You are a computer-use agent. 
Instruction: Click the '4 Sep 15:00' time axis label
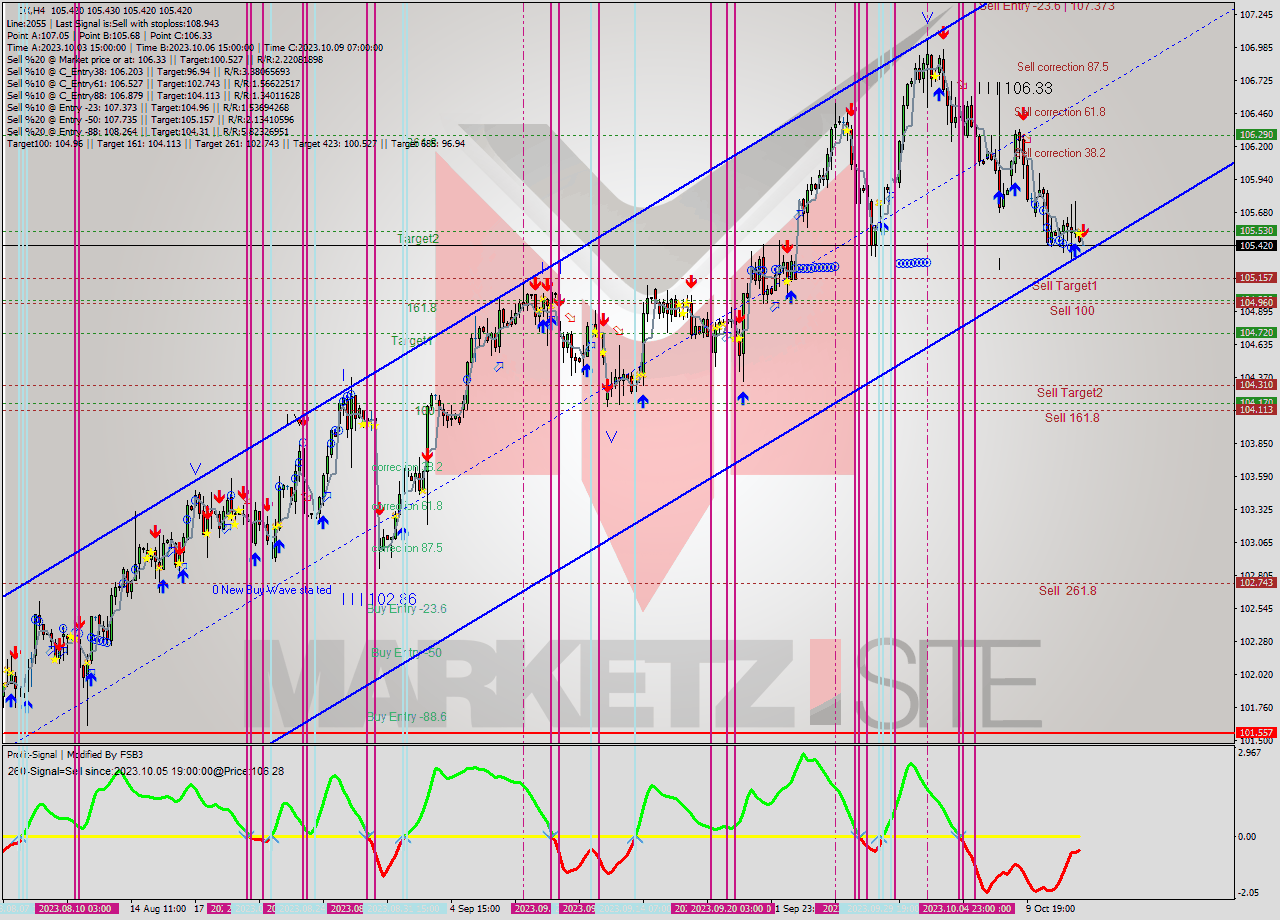(475, 909)
